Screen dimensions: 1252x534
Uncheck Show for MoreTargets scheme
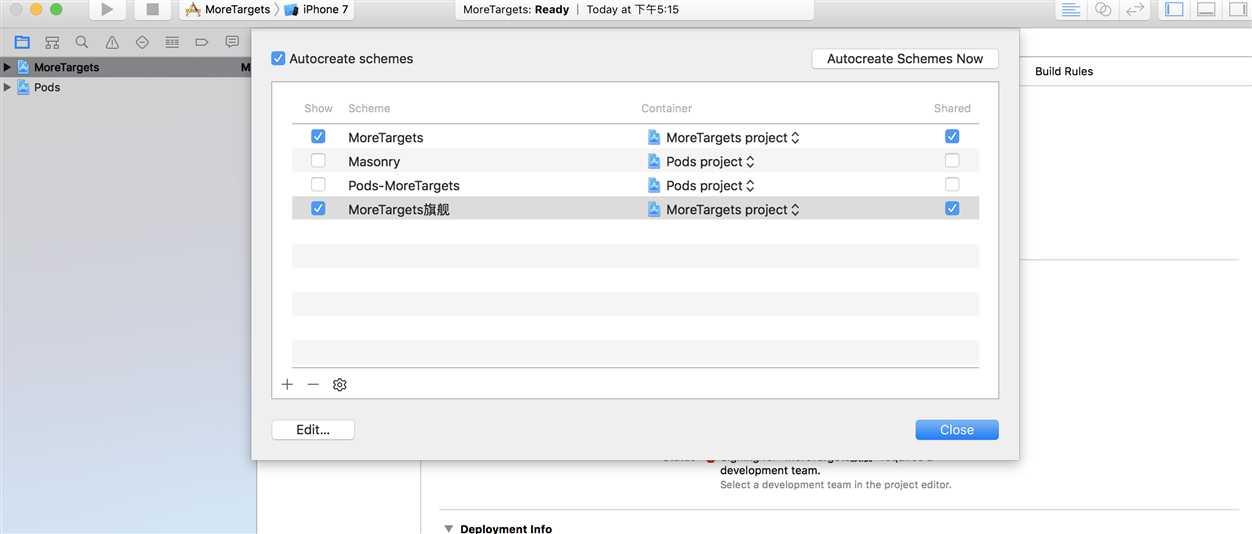pos(318,136)
